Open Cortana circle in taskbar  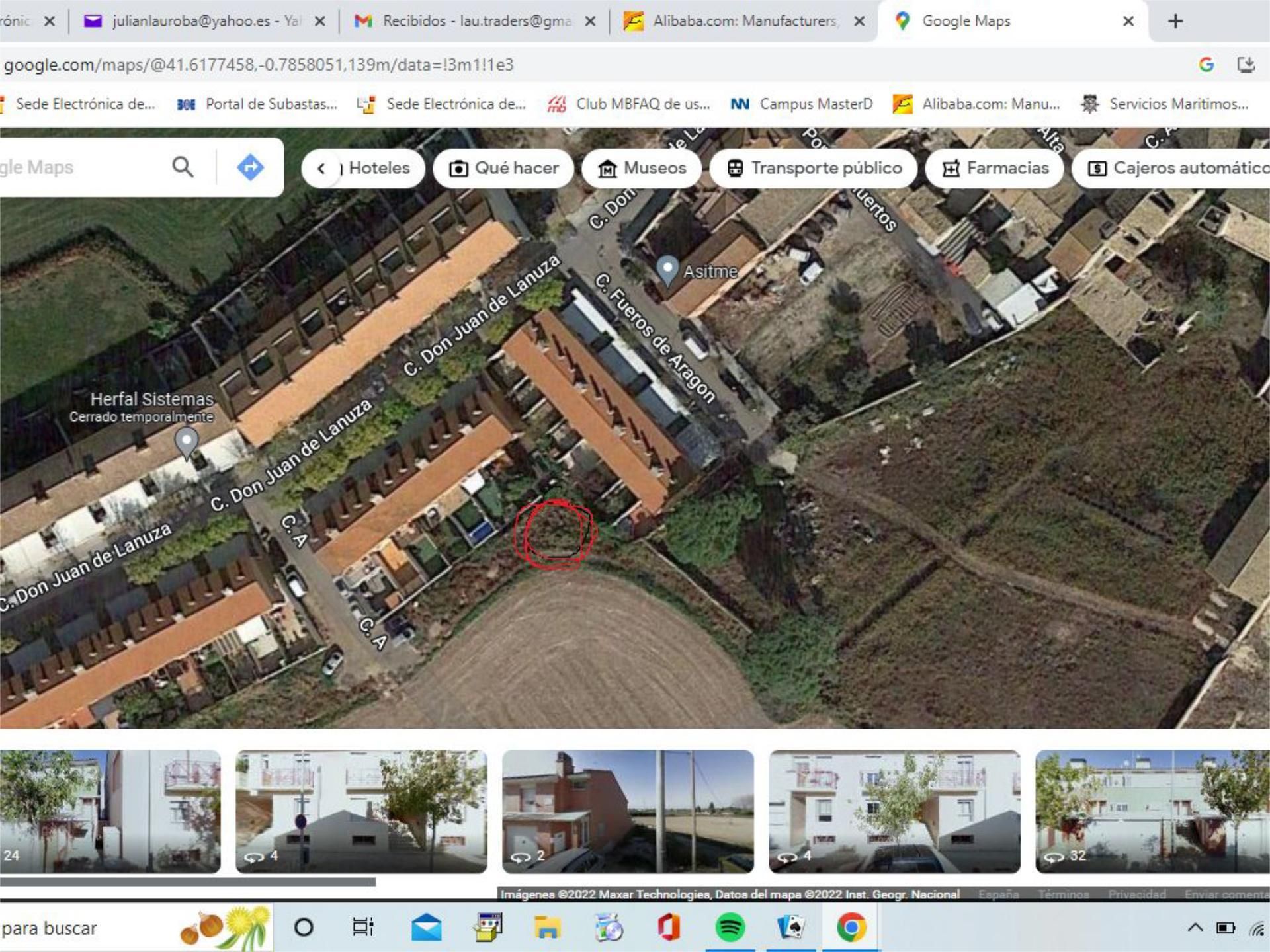pyautogui.click(x=304, y=928)
